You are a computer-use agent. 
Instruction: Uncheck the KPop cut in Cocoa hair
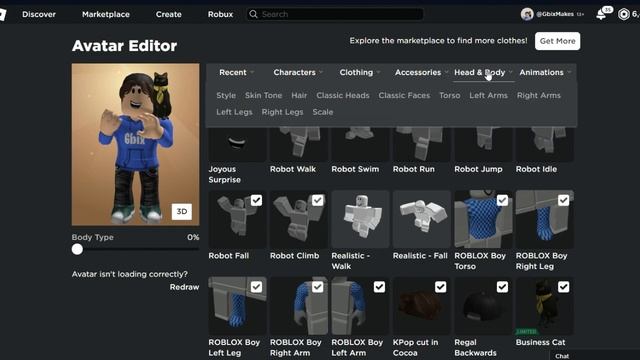click(440, 287)
